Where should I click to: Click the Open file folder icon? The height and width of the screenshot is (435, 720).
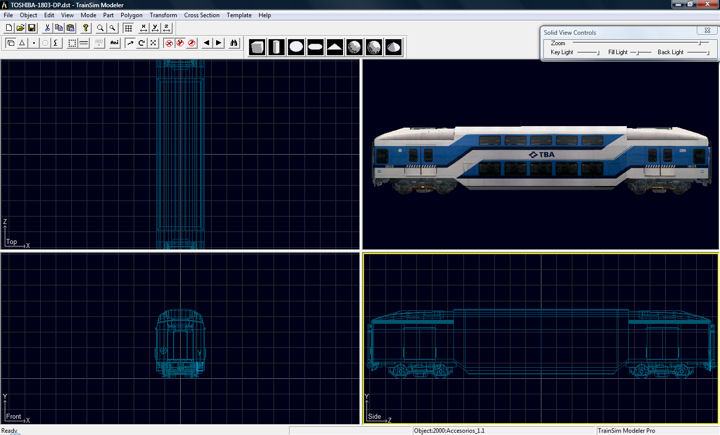20,28
